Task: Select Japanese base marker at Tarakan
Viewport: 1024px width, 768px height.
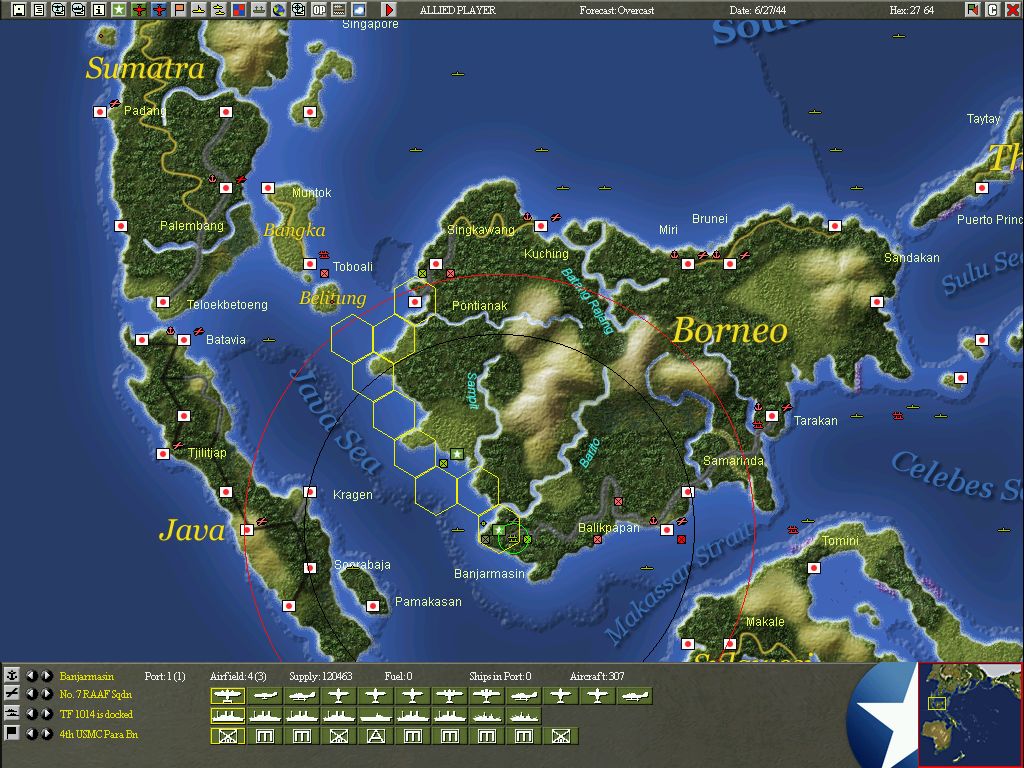Action: [x=772, y=415]
